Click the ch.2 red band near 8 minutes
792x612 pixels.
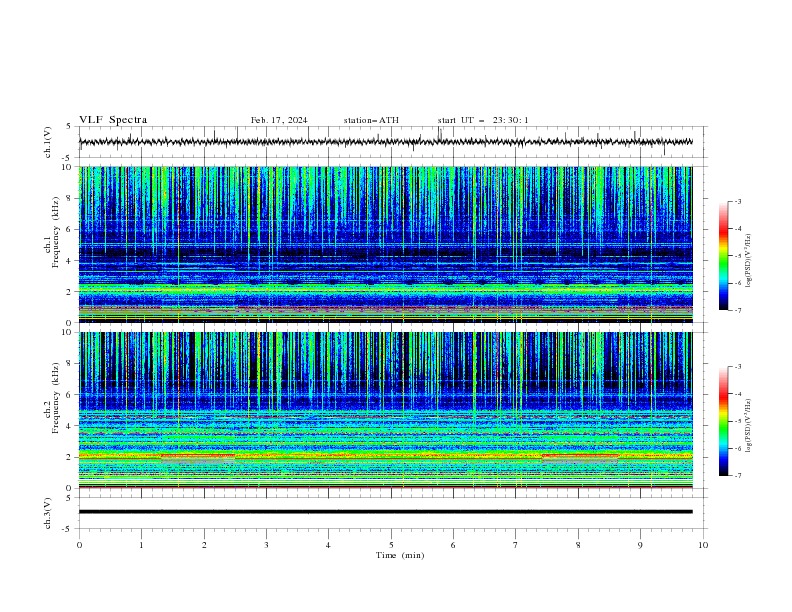coord(580,456)
